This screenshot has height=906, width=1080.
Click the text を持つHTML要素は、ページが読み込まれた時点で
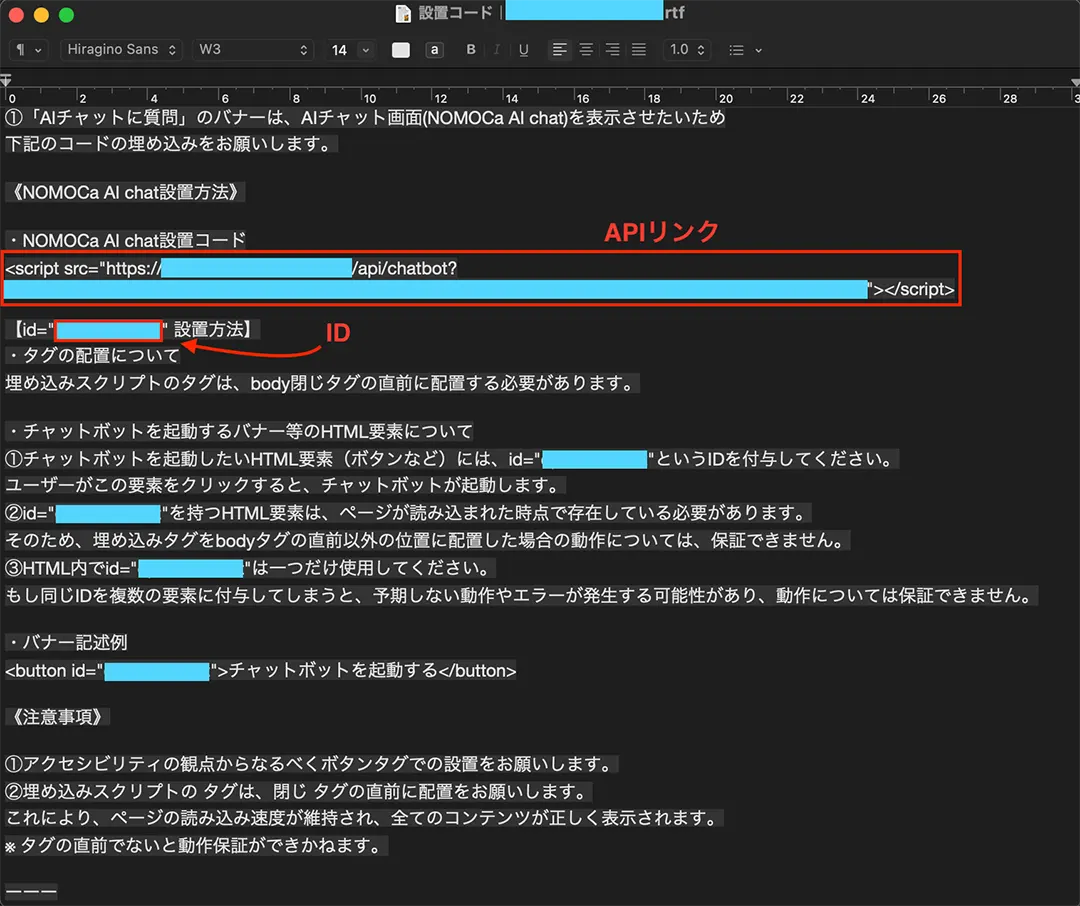(488, 513)
